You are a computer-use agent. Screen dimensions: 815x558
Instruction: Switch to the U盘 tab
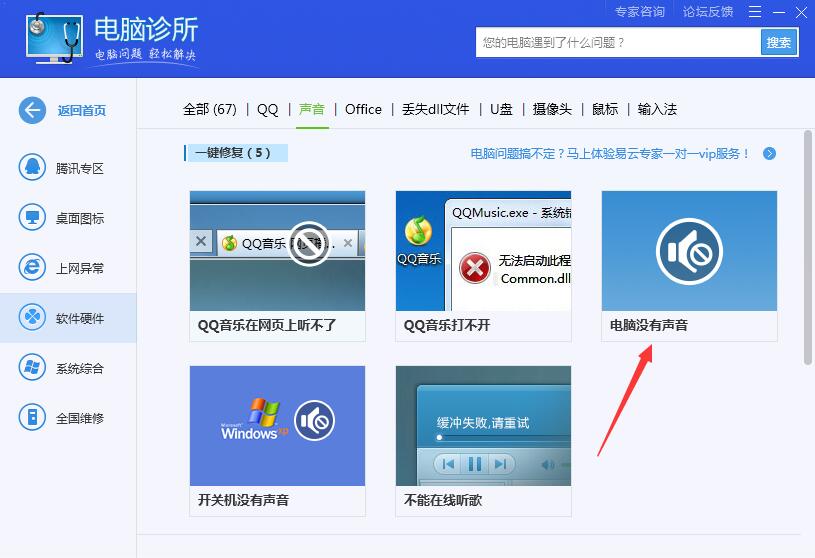click(x=501, y=110)
